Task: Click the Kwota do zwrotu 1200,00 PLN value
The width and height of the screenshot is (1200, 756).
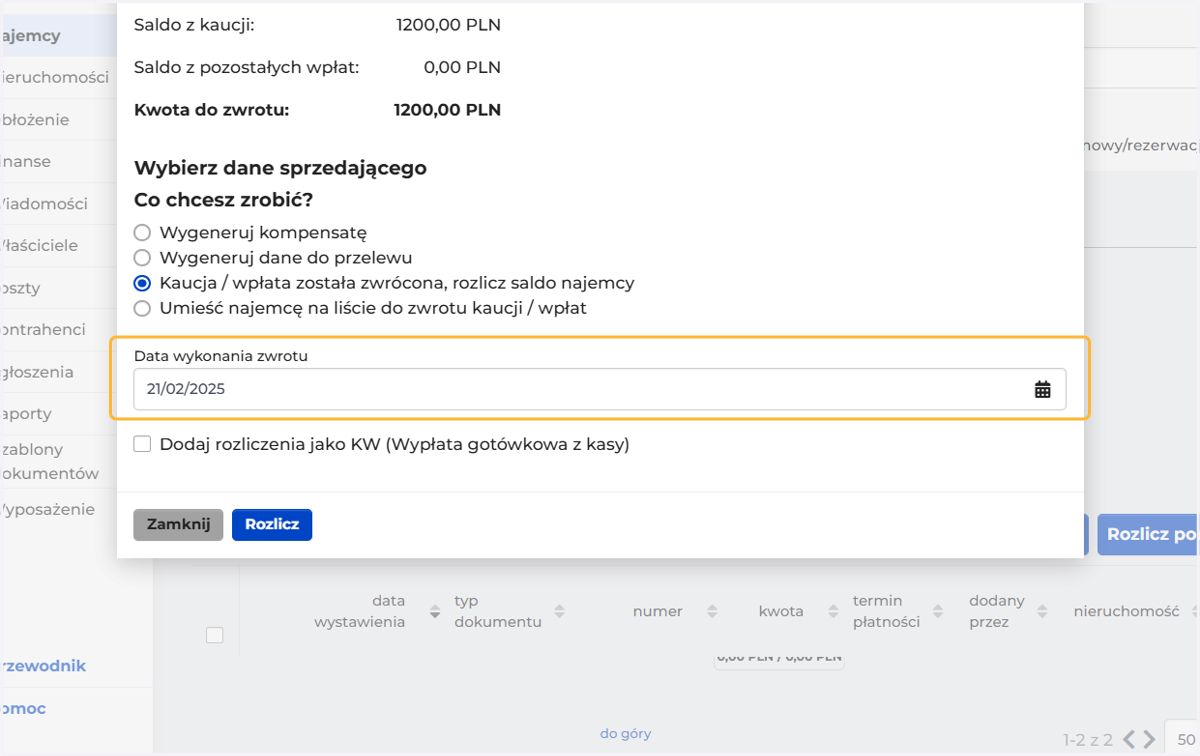Action: coord(447,110)
